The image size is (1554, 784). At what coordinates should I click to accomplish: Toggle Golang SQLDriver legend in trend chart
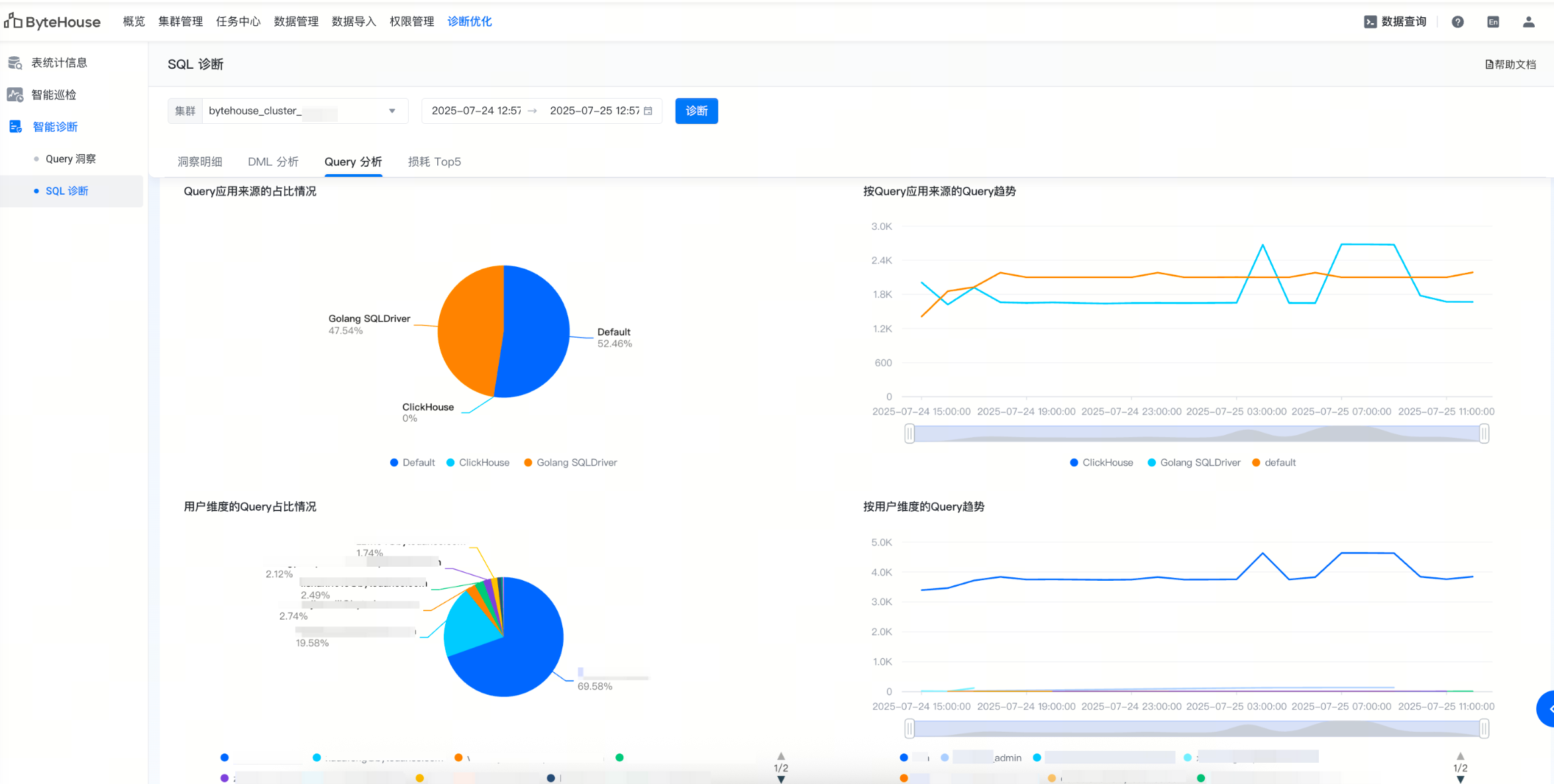(x=1194, y=463)
